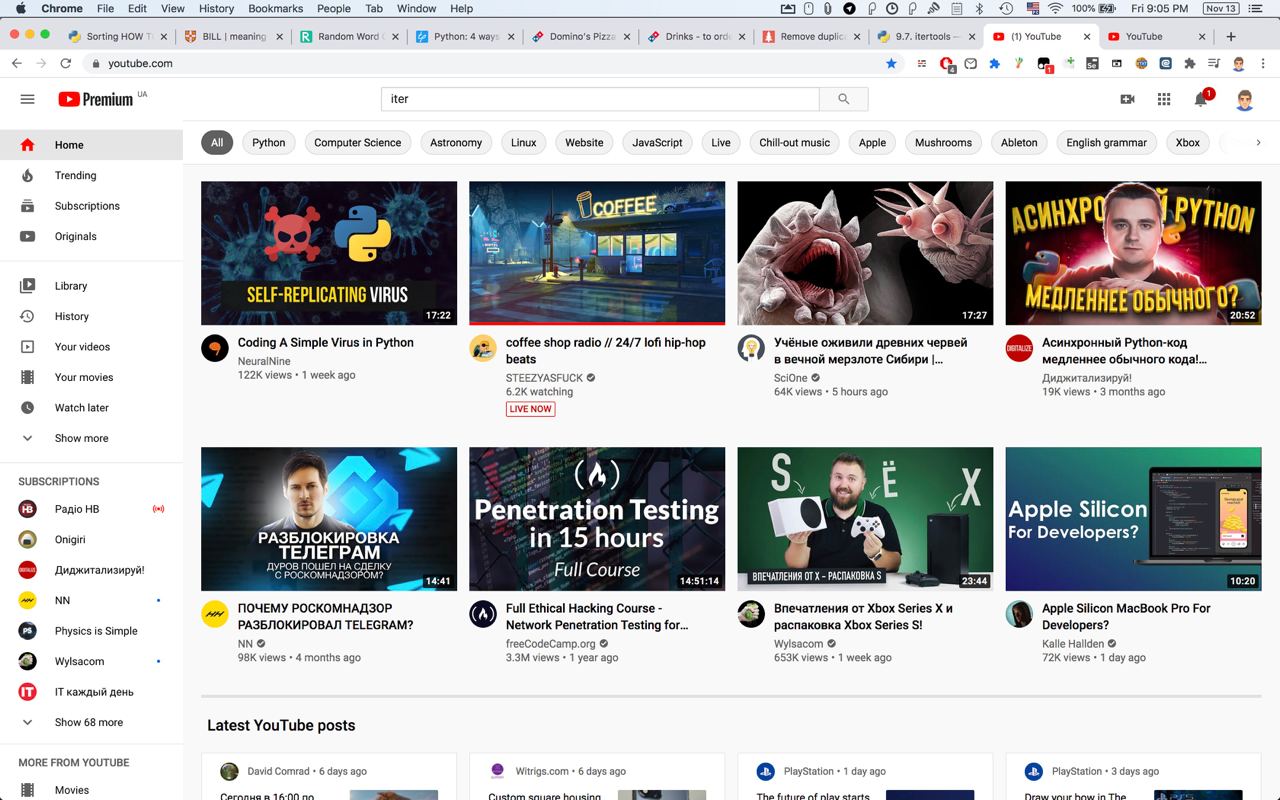Select the Computer Science chip

tap(358, 143)
